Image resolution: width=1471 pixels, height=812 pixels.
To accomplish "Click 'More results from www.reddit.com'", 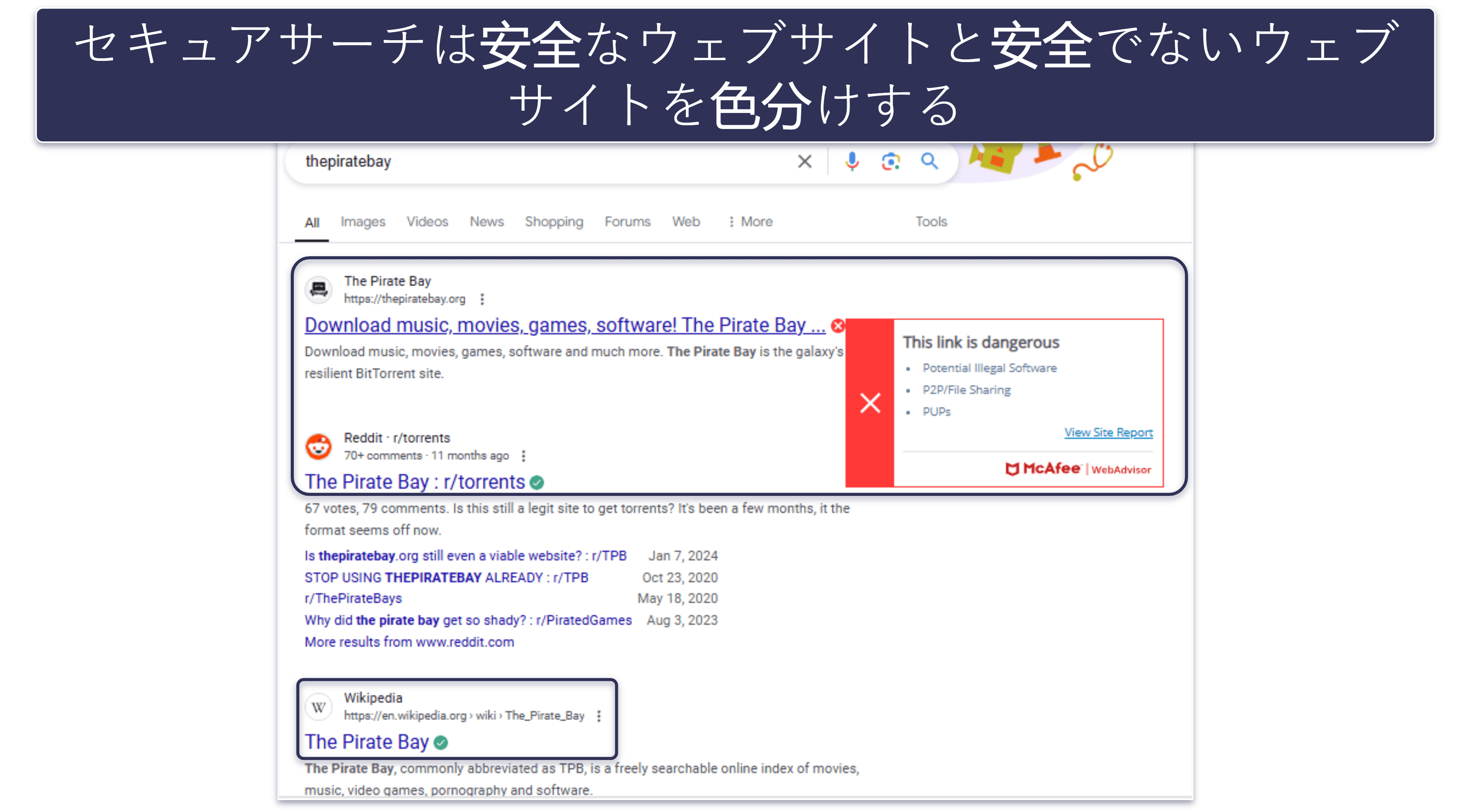I will click(x=409, y=642).
